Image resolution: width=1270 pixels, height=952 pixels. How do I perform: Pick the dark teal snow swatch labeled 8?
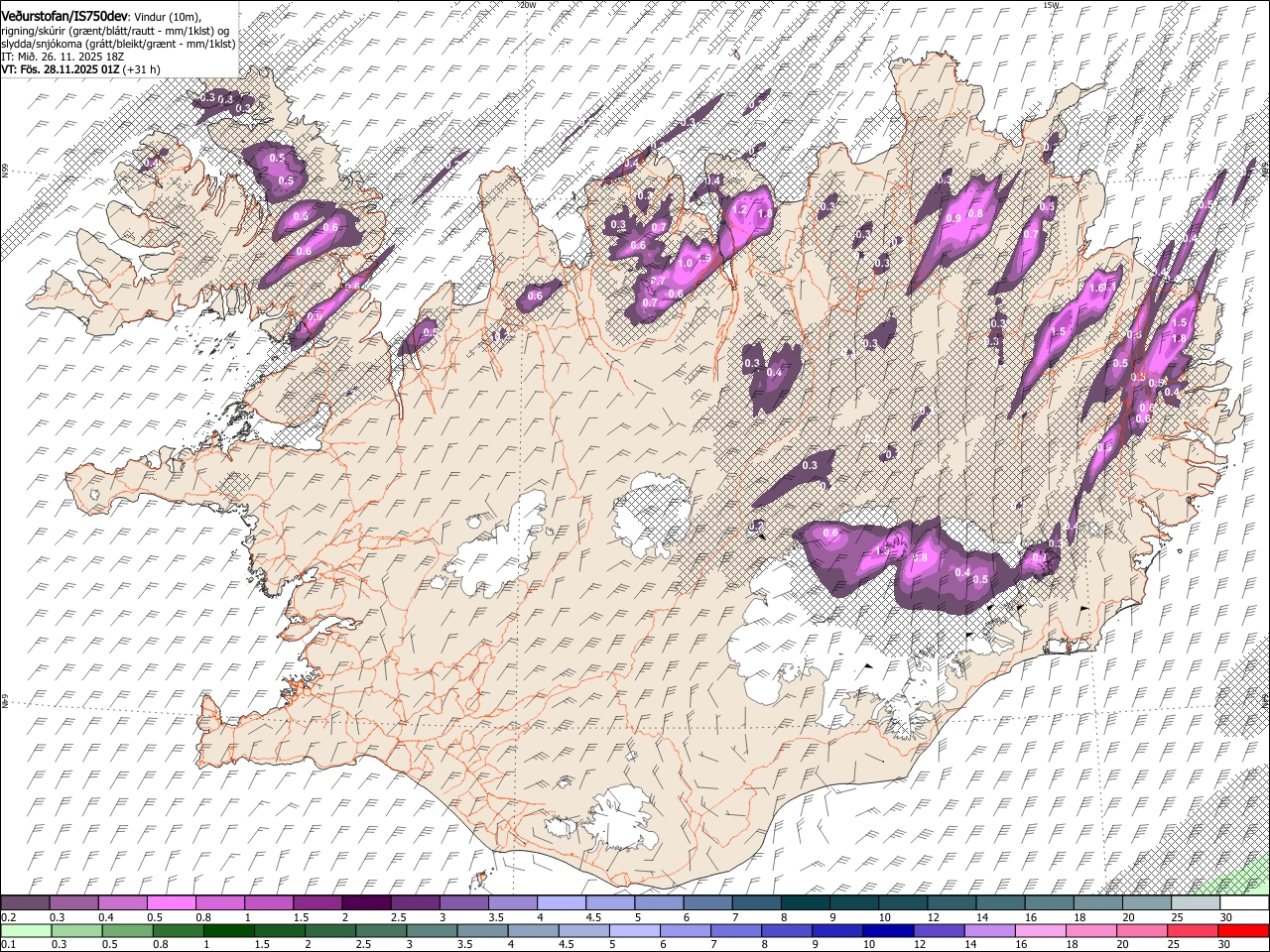805,903
